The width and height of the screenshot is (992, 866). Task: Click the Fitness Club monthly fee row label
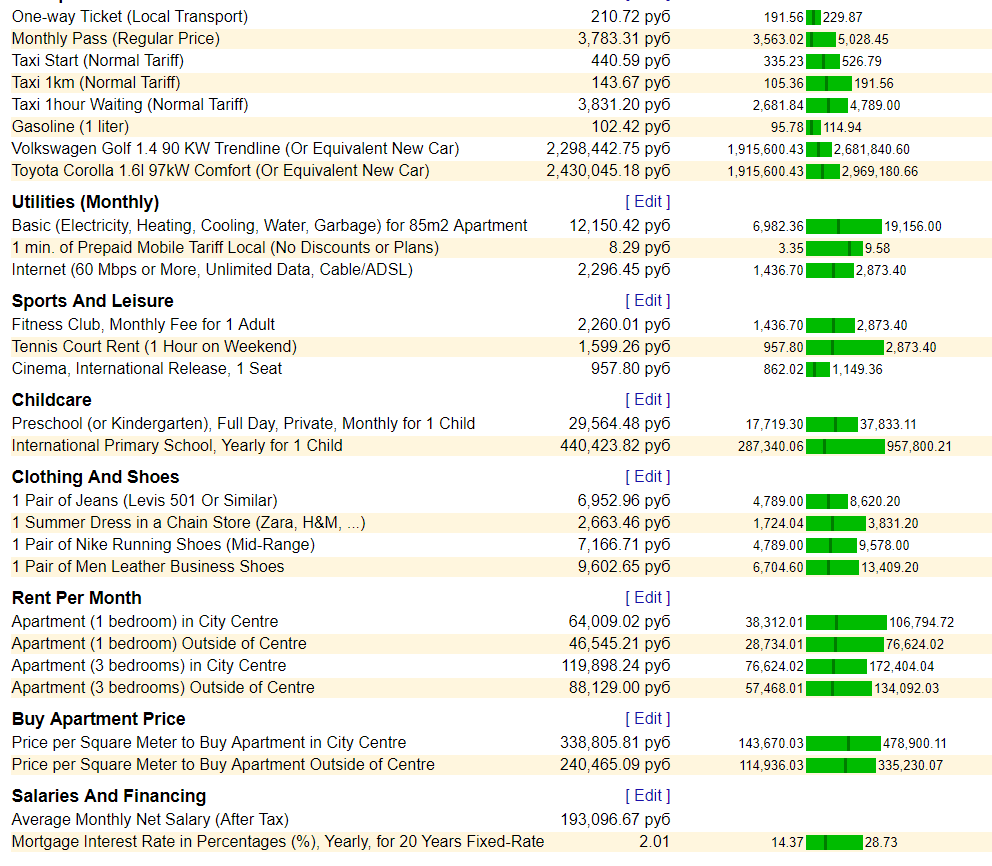[x=143, y=325]
